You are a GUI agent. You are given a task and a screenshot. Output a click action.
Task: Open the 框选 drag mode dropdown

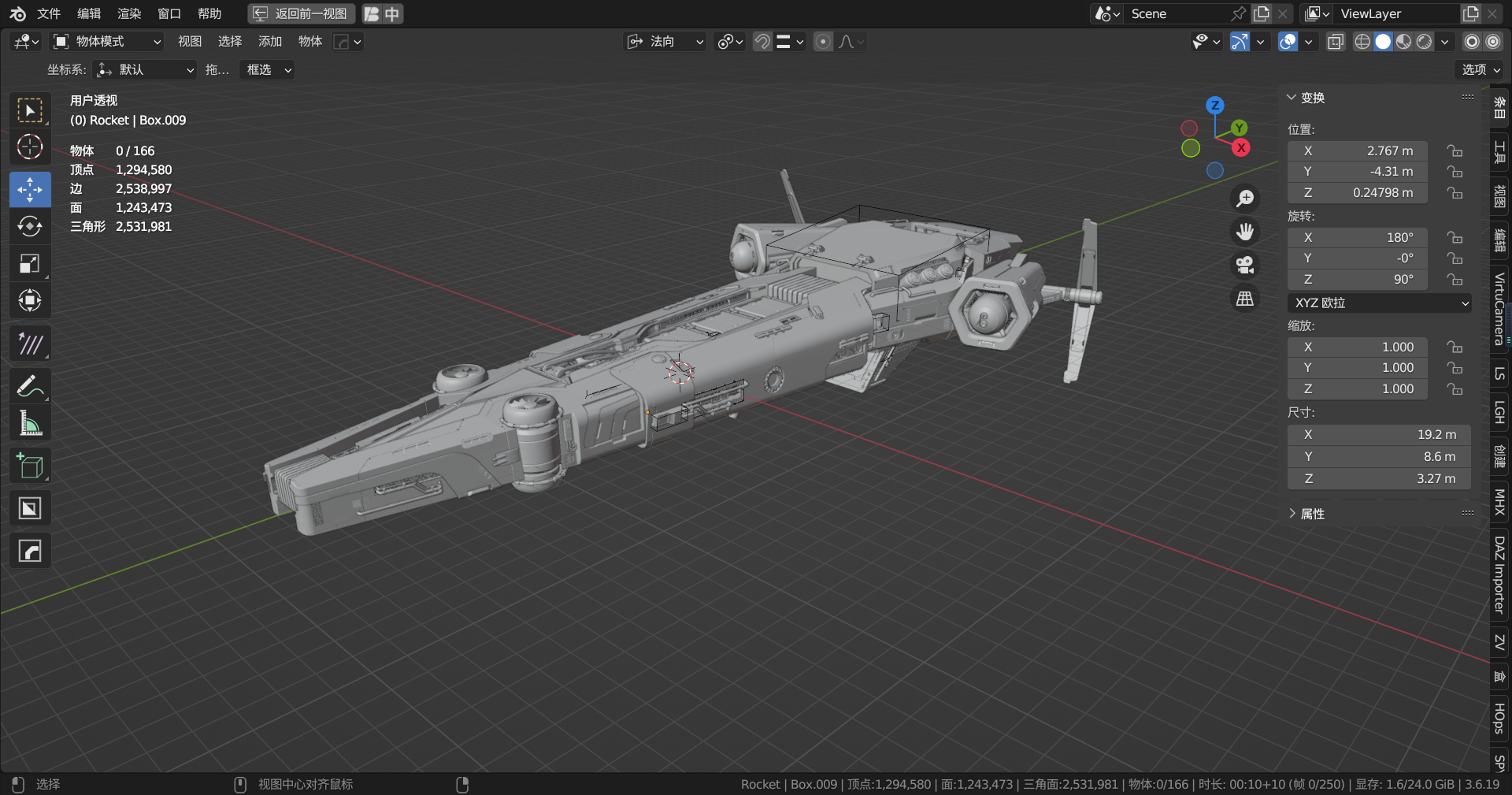click(x=267, y=70)
